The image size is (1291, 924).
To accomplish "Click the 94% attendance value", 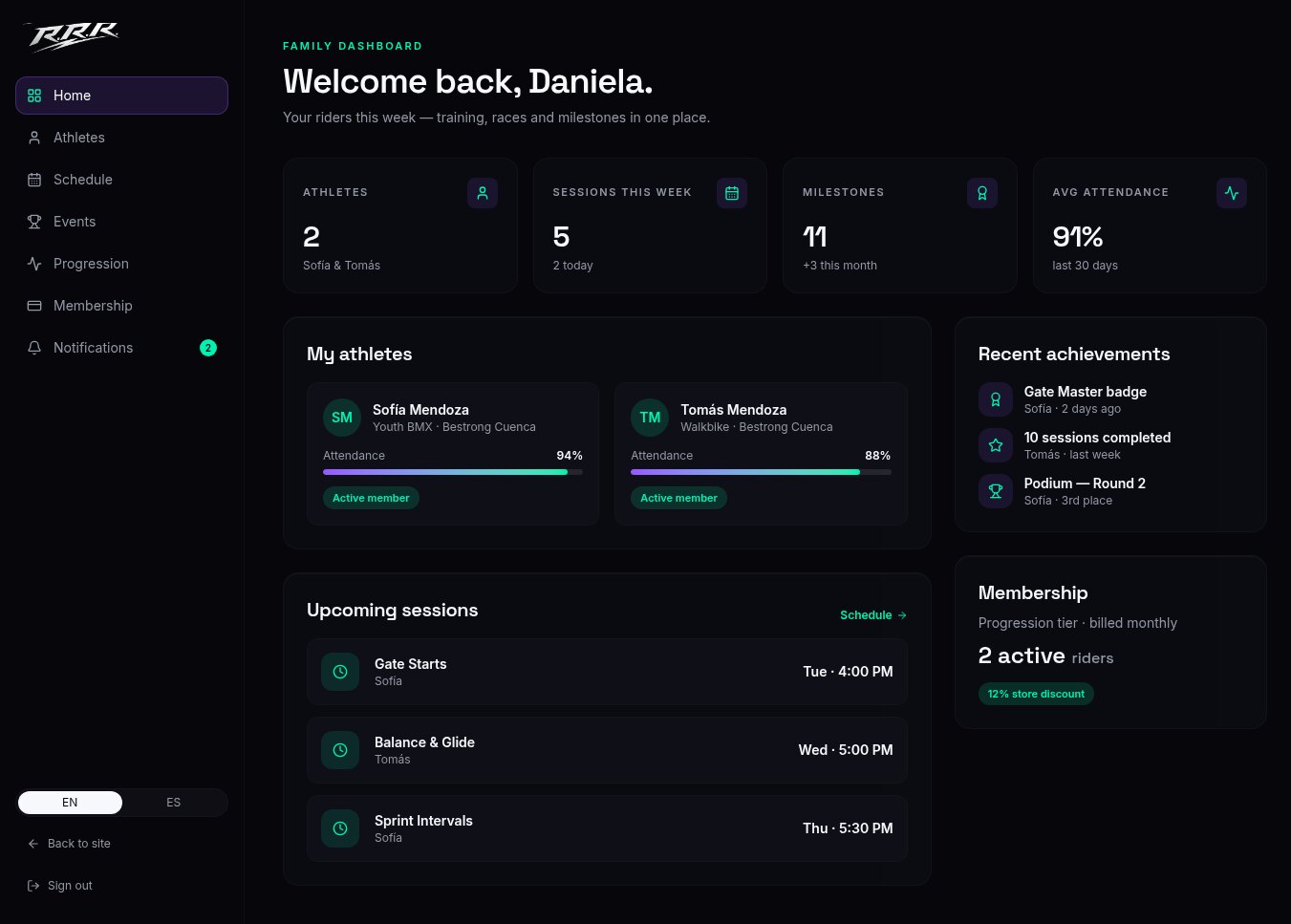I will click(x=570, y=456).
